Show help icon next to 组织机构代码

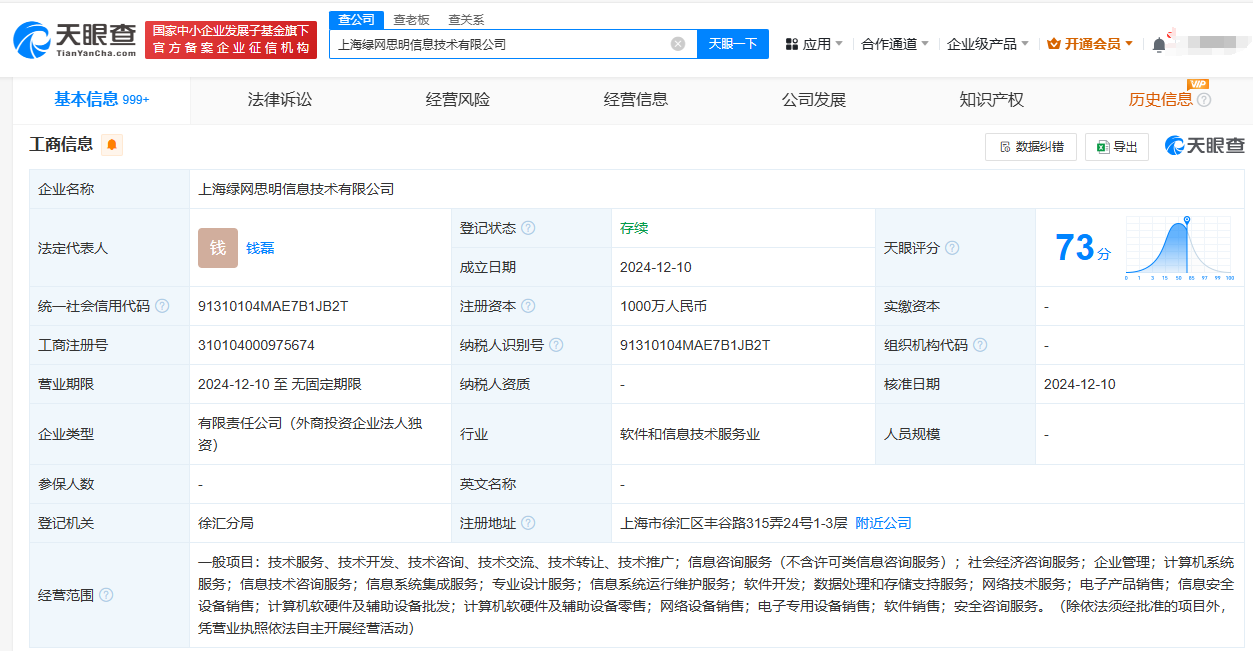[980, 345]
